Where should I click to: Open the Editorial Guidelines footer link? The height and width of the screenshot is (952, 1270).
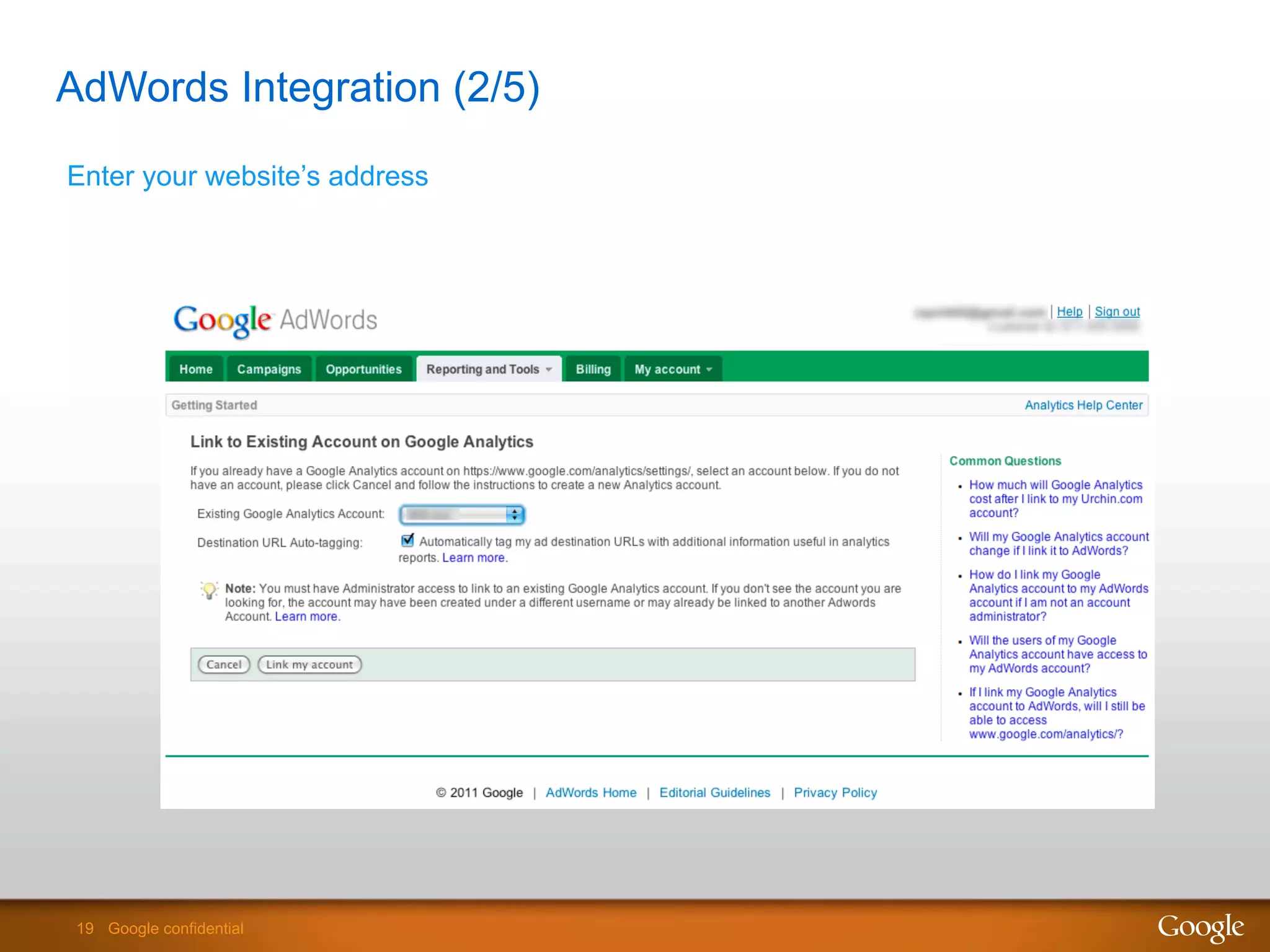pos(714,793)
